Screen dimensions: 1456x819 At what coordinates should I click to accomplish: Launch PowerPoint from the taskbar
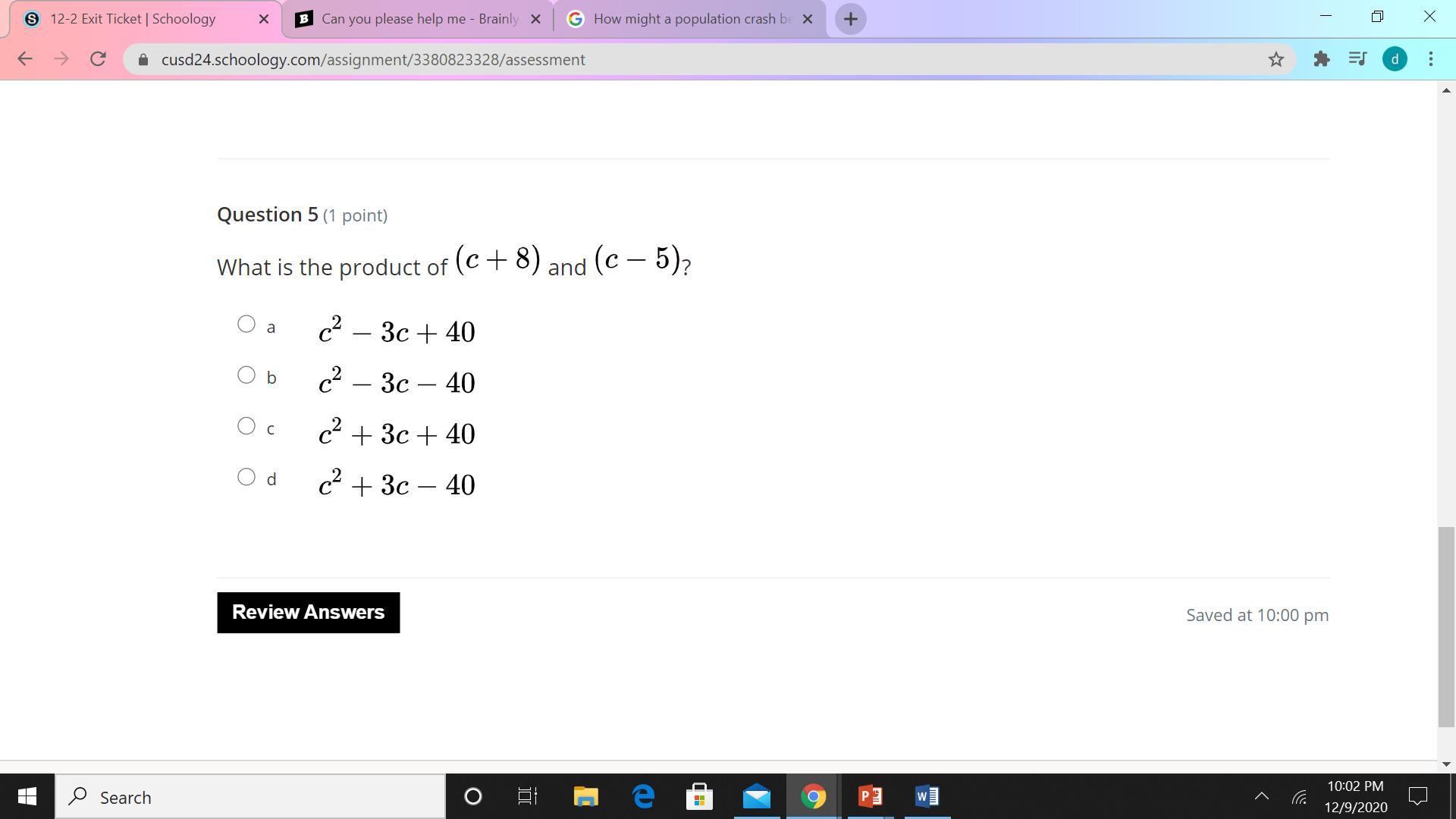point(870,796)
